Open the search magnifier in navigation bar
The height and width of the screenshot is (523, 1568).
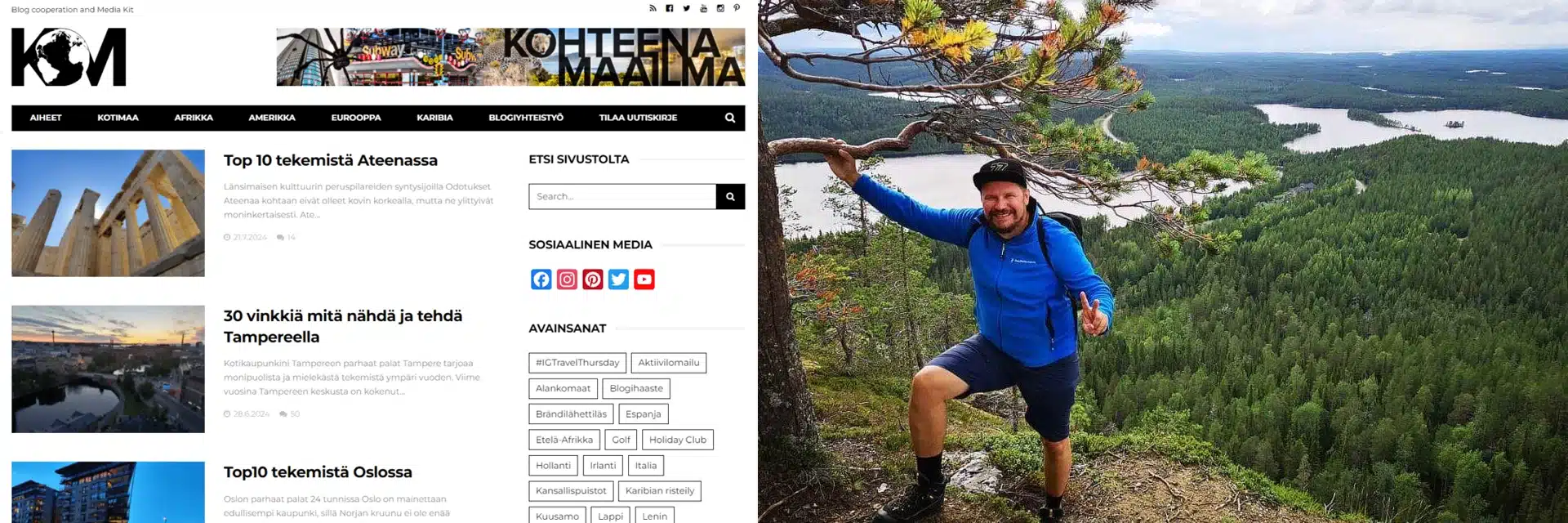(x=730, y=118)
